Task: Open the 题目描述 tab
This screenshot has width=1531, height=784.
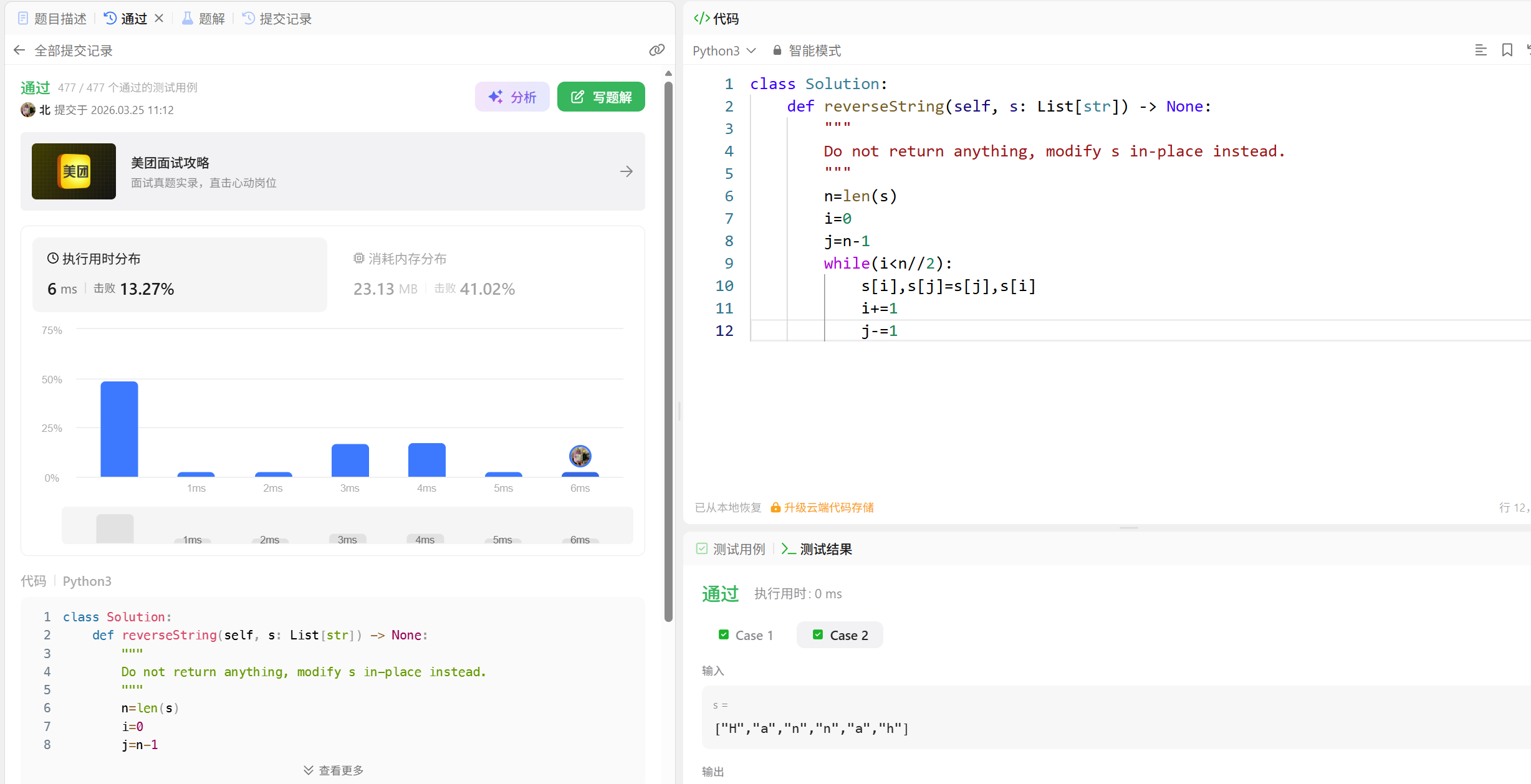Action: 52,19
